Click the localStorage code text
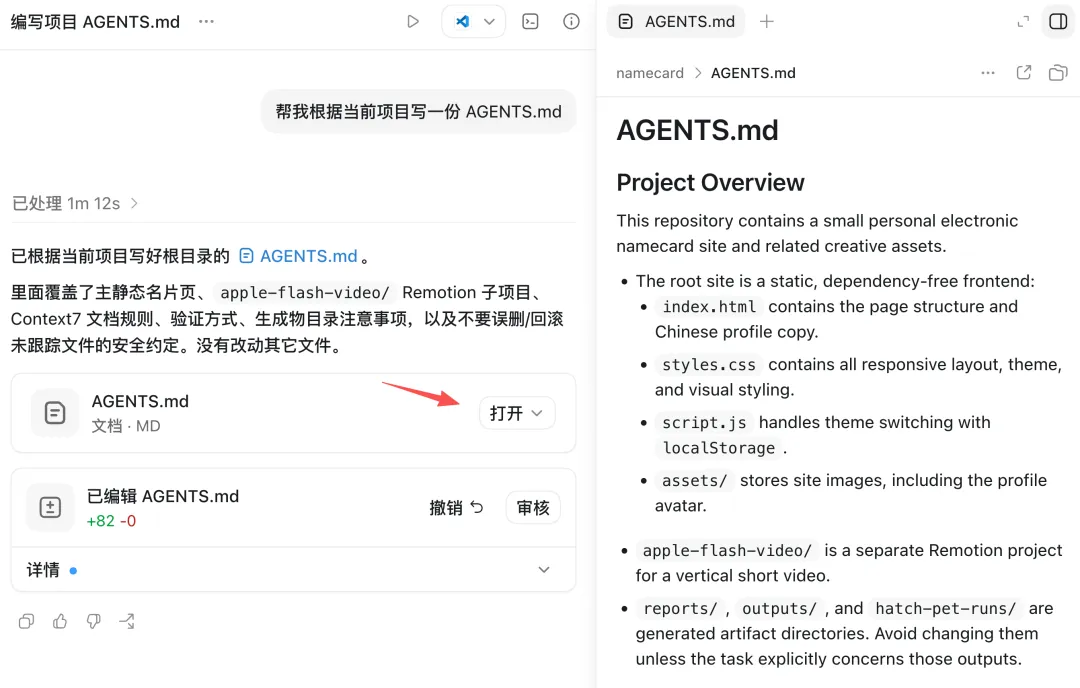The height and width of the screenshot is (688, 1080). point(718,448)
